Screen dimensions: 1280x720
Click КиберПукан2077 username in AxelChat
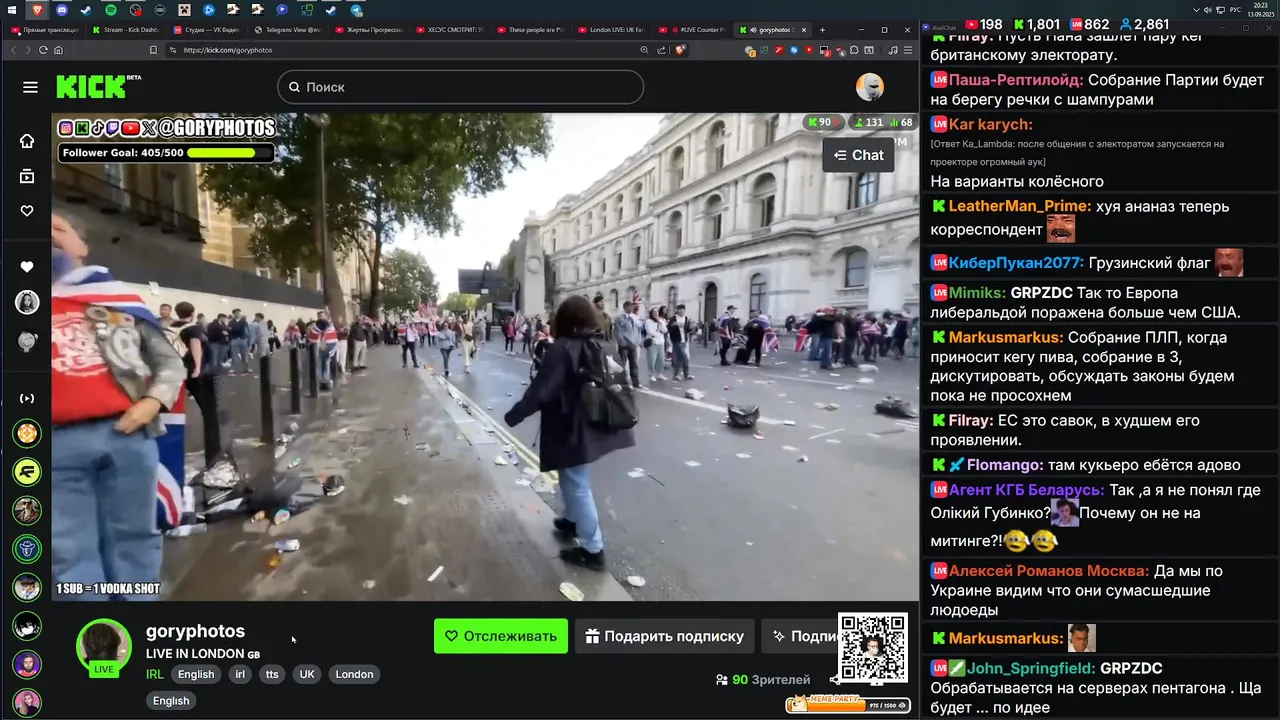coord(1016,263)
